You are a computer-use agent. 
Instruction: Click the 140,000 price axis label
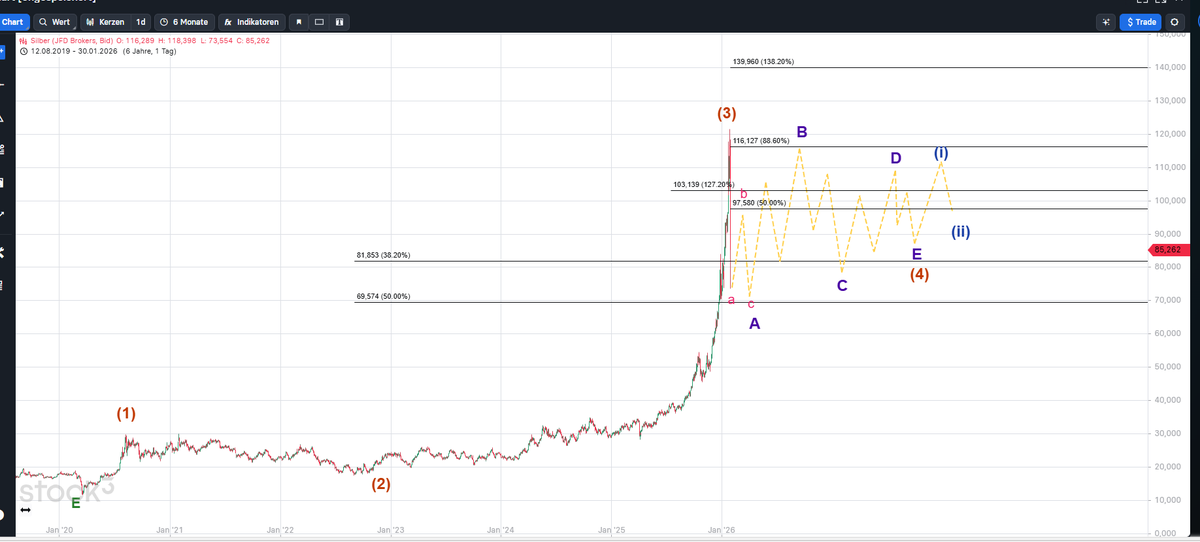(1169, 67)
